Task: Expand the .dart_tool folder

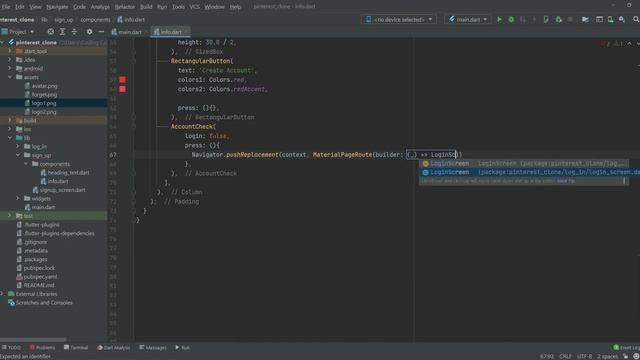Action: tap(10, 51)
